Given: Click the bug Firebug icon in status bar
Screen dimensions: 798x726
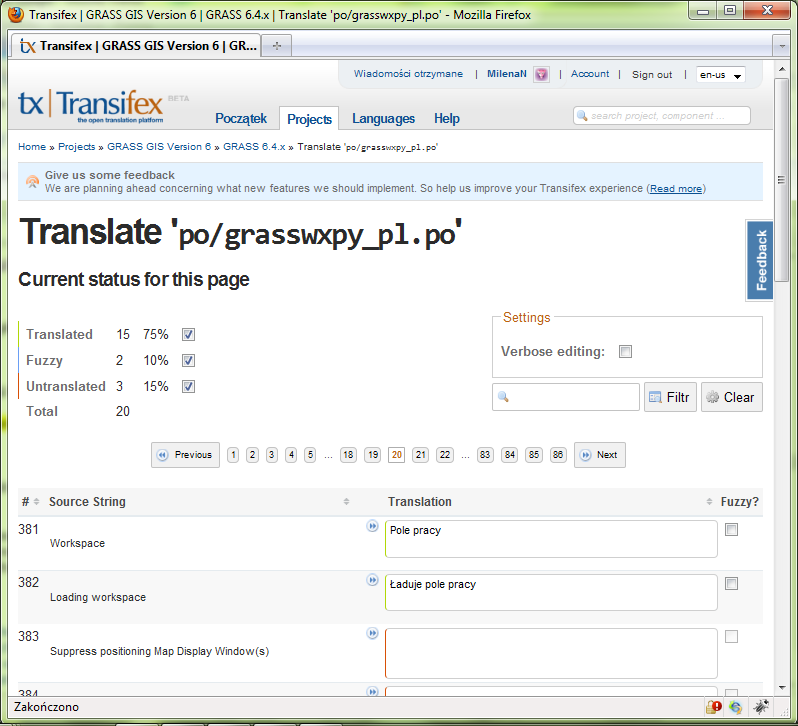Looking at the screenshot, I should pos(761,706).
